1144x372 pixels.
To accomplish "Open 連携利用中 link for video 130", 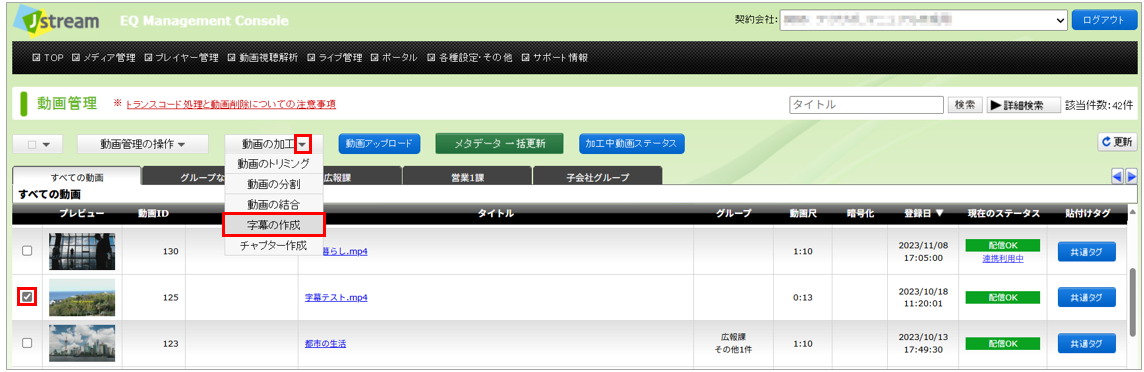I will point(1002,259).
